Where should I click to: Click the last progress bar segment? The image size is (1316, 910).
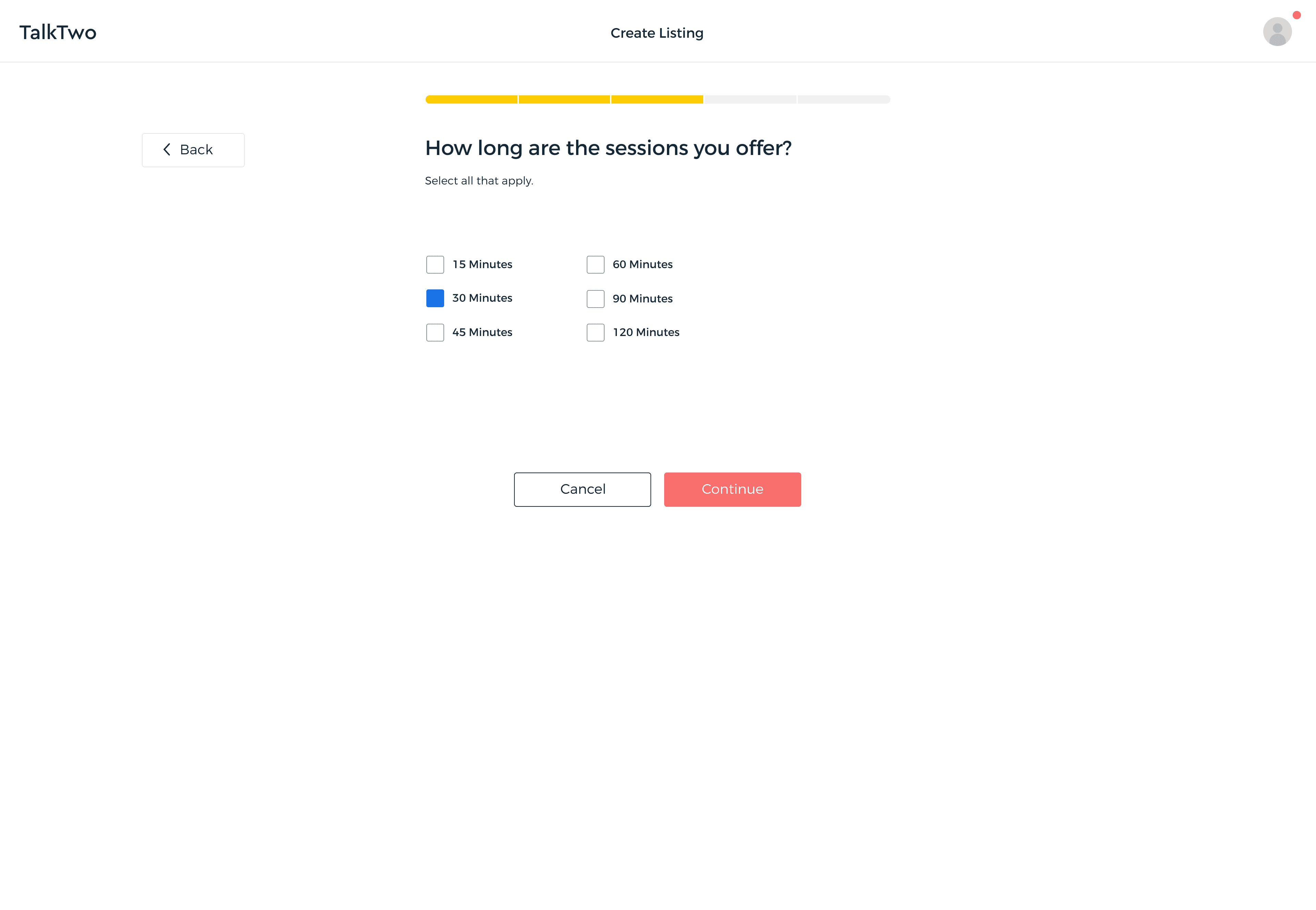(x=843, y=99)
